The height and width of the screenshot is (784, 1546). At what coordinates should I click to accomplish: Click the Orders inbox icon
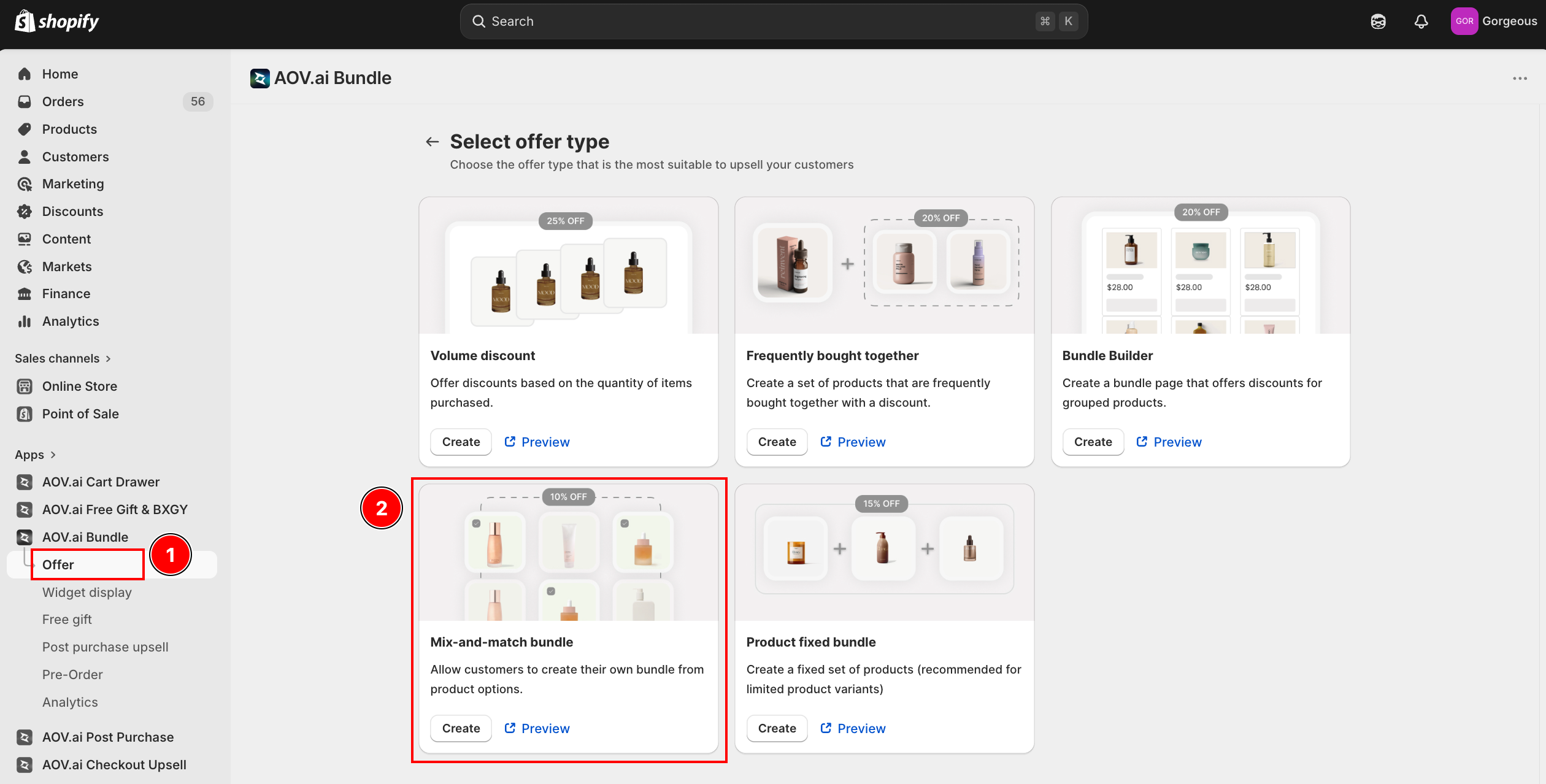[25, 102]
